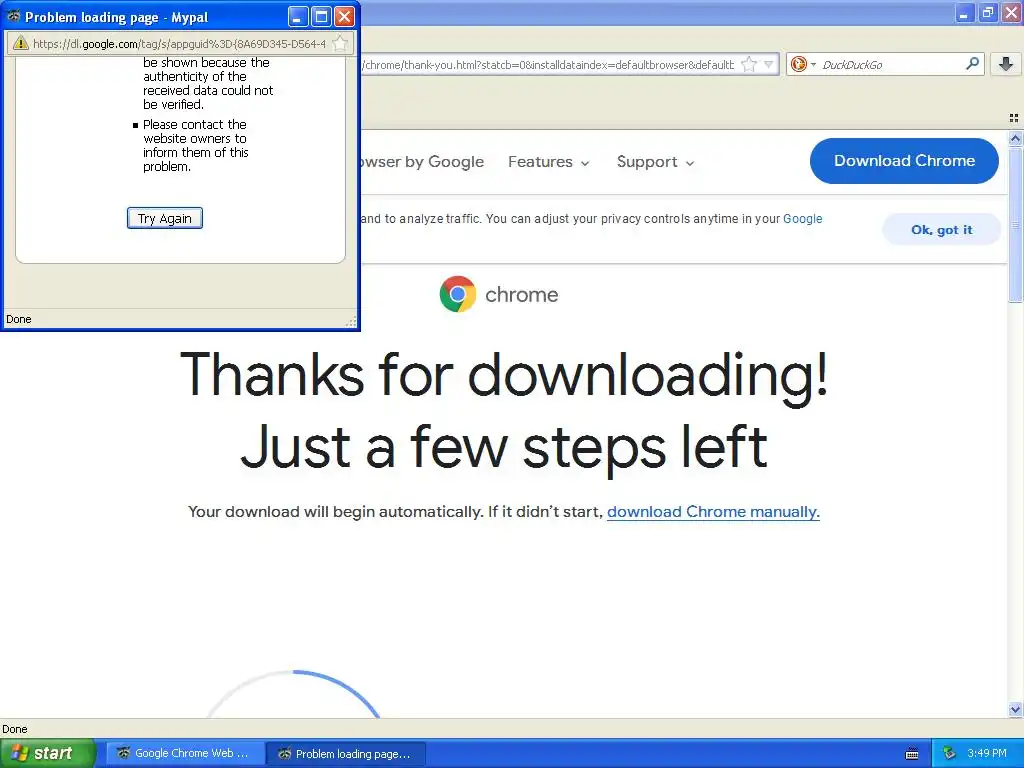This screenshot has width=1024, height=768.
Task: Click the popup window's dl.google.com URL field
Action: click(x=180, y=44)
